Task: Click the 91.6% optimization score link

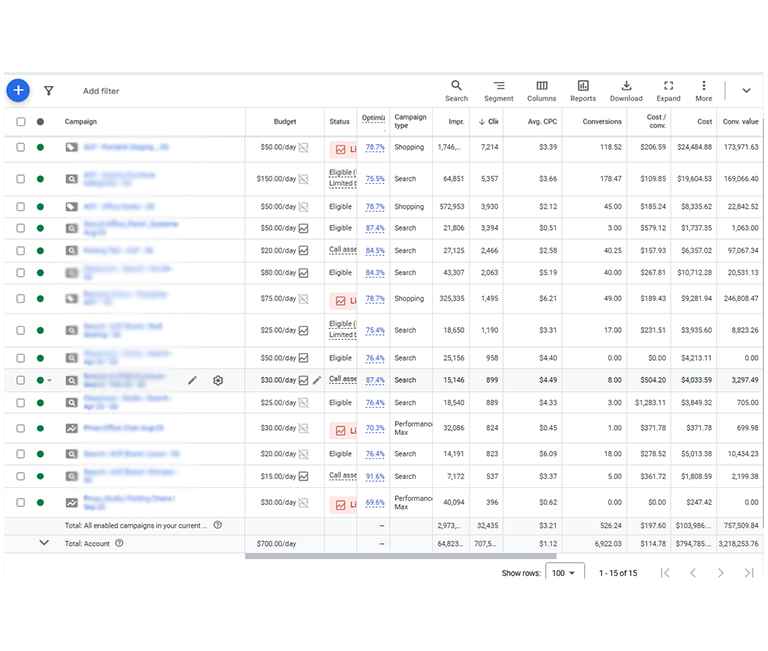Action: (375, 476)
